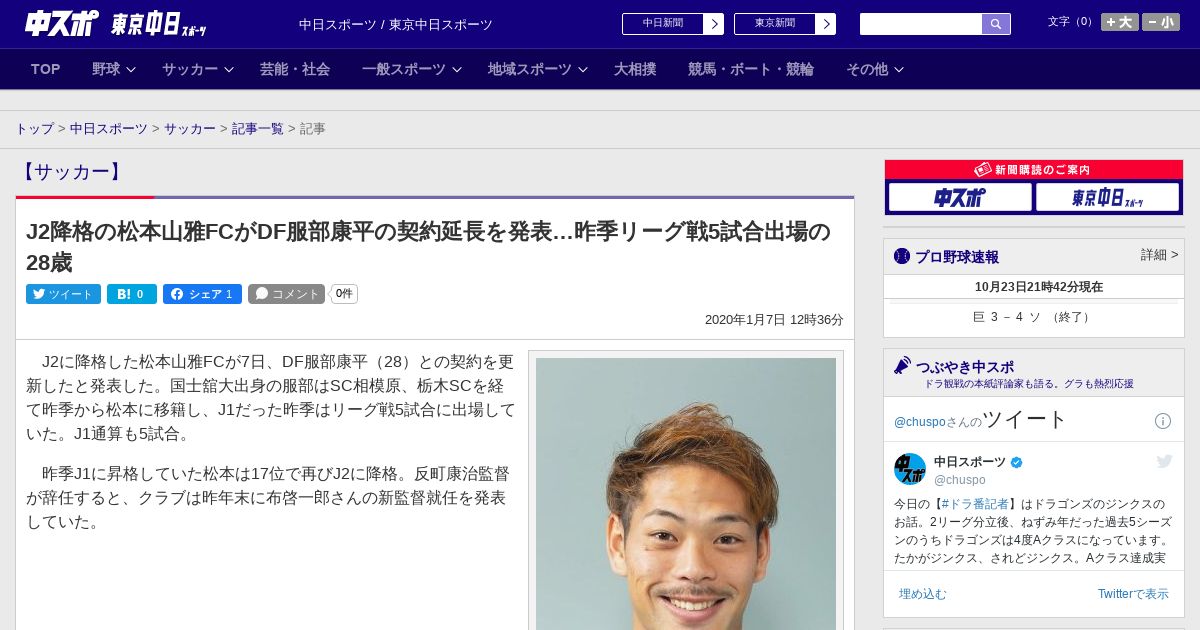
Task: Click the 0件 comment count
Action: pyautogui.click(x=344, y=294)
